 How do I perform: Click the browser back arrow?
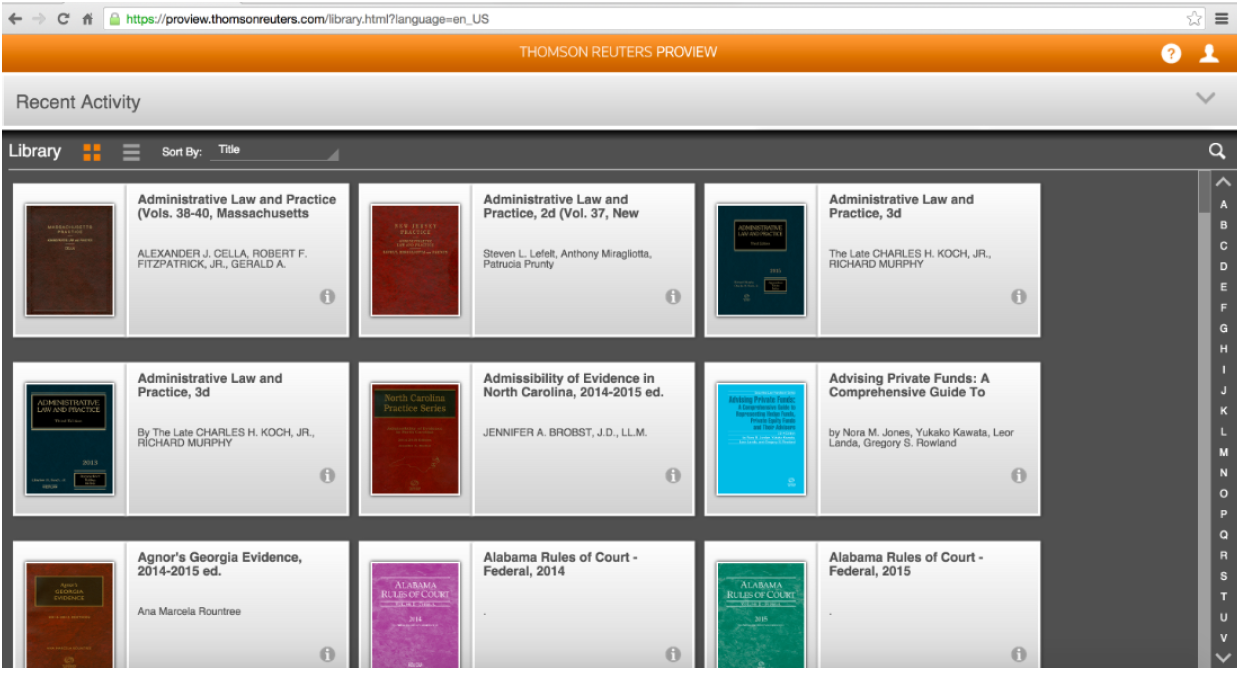(x=15, y=18)
